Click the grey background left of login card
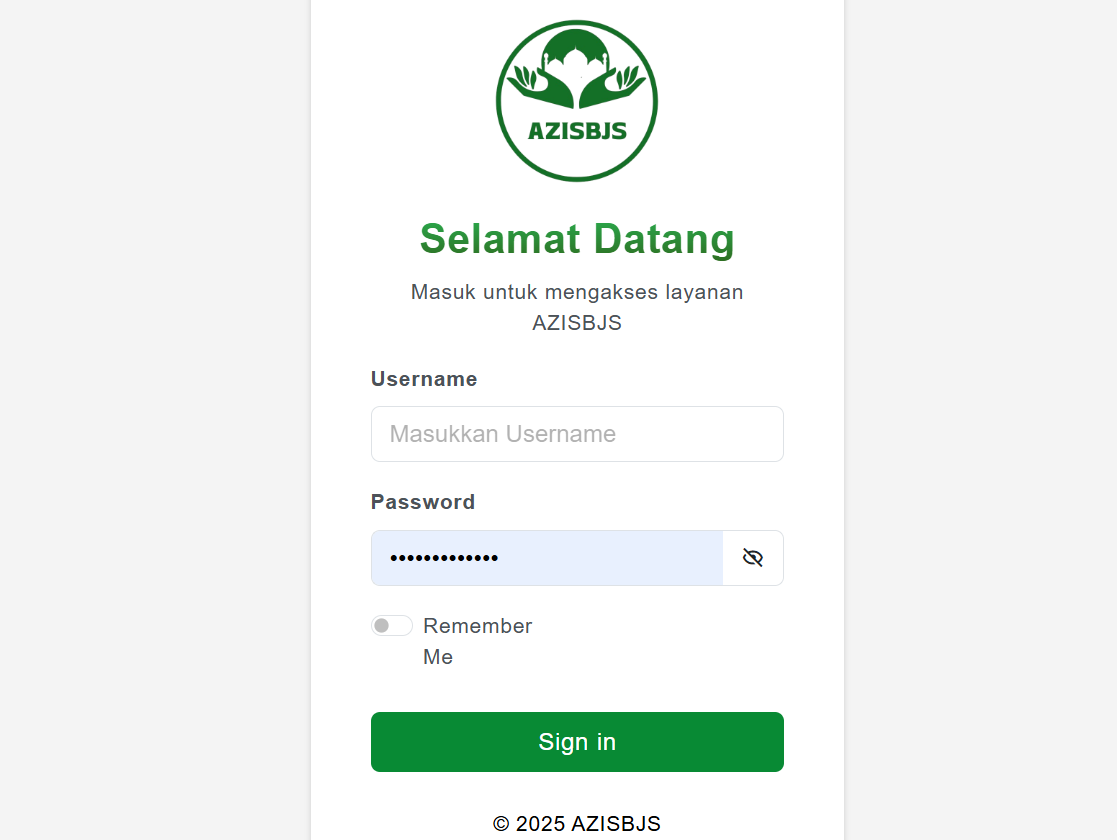 click(x=155, y=420)
